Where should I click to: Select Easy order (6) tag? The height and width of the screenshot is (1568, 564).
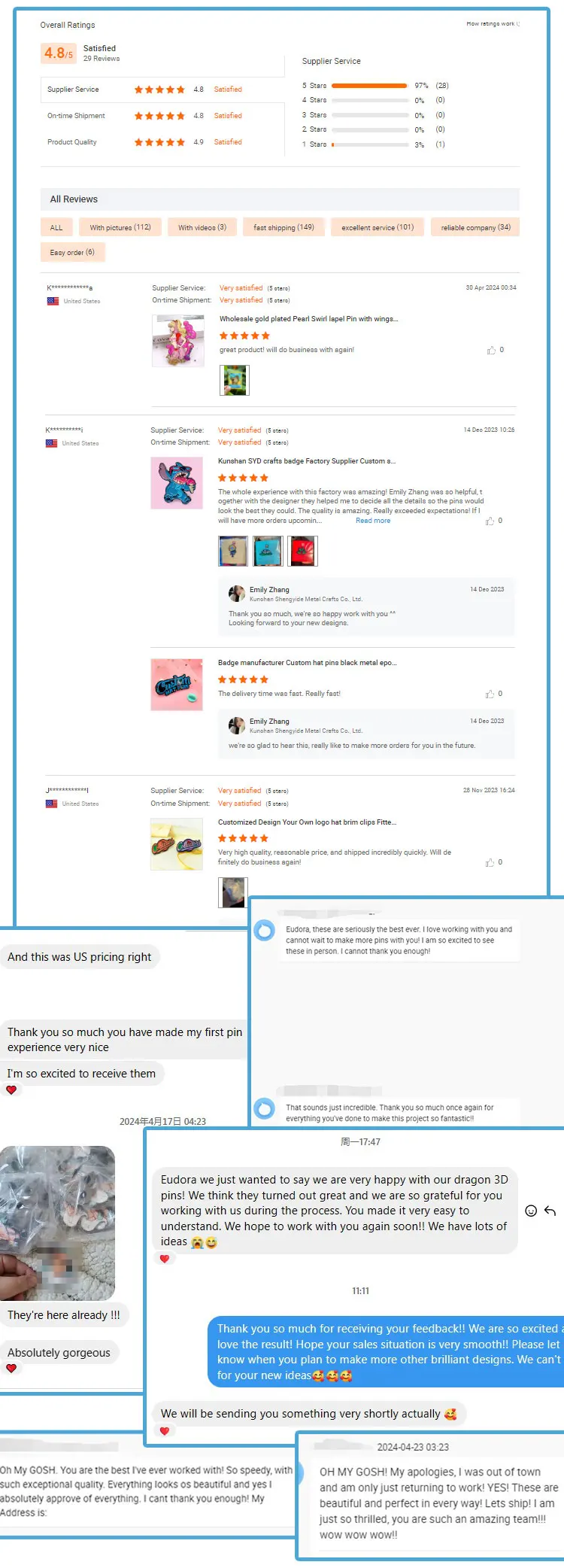(72, 252)
